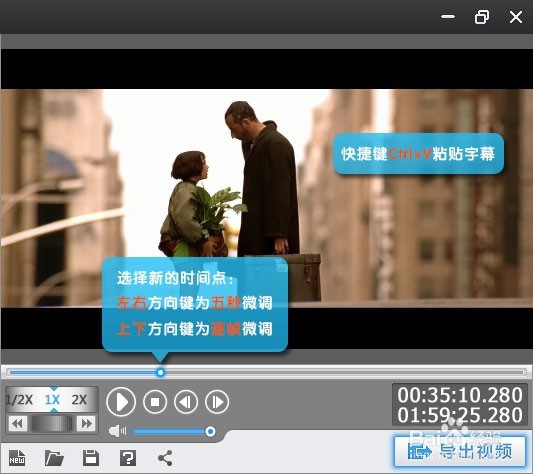Click the volume slider handle
533x474 pixels.
coord(210,431)
